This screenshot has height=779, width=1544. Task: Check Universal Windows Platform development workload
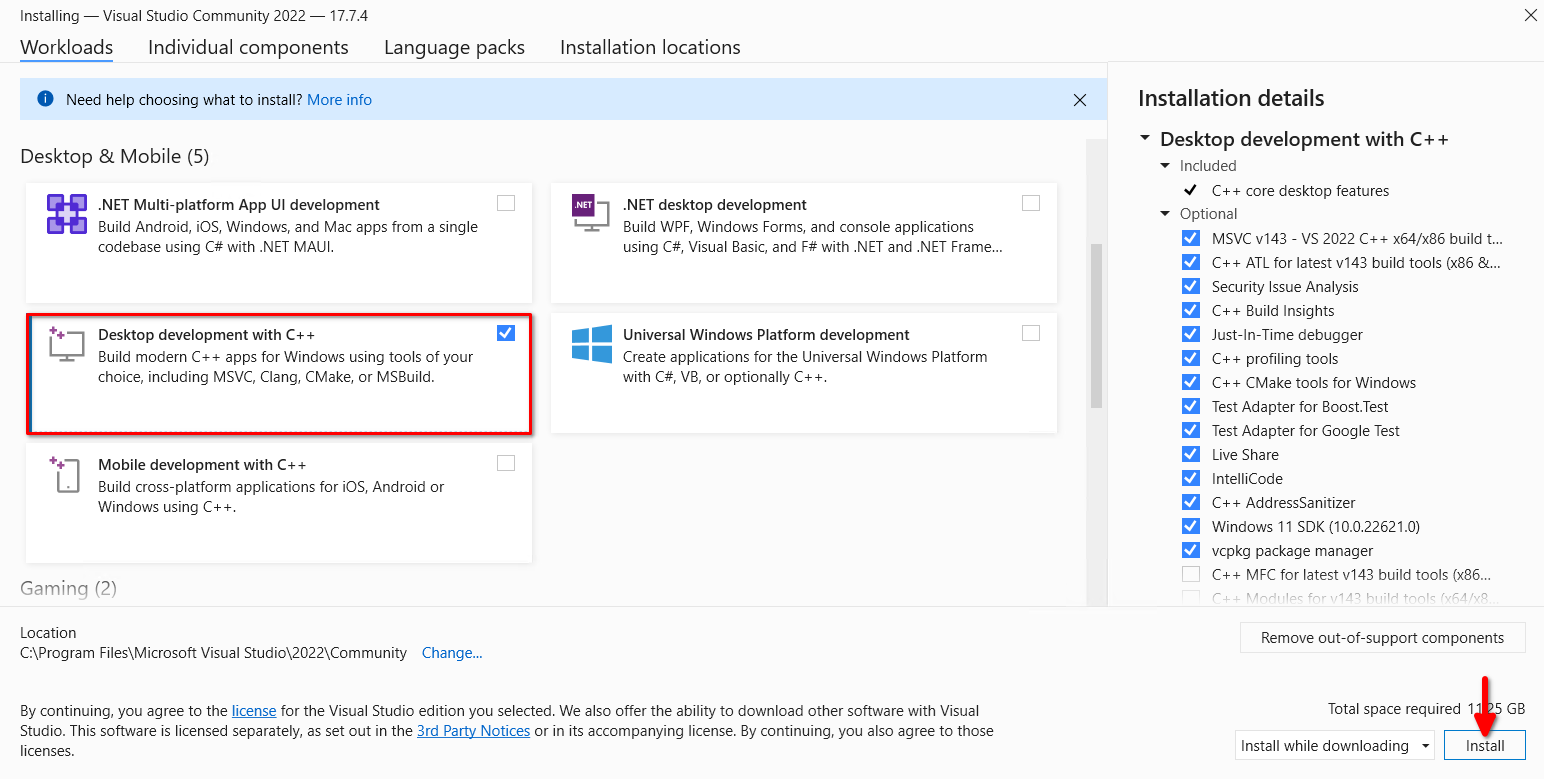coord(1031,333)
